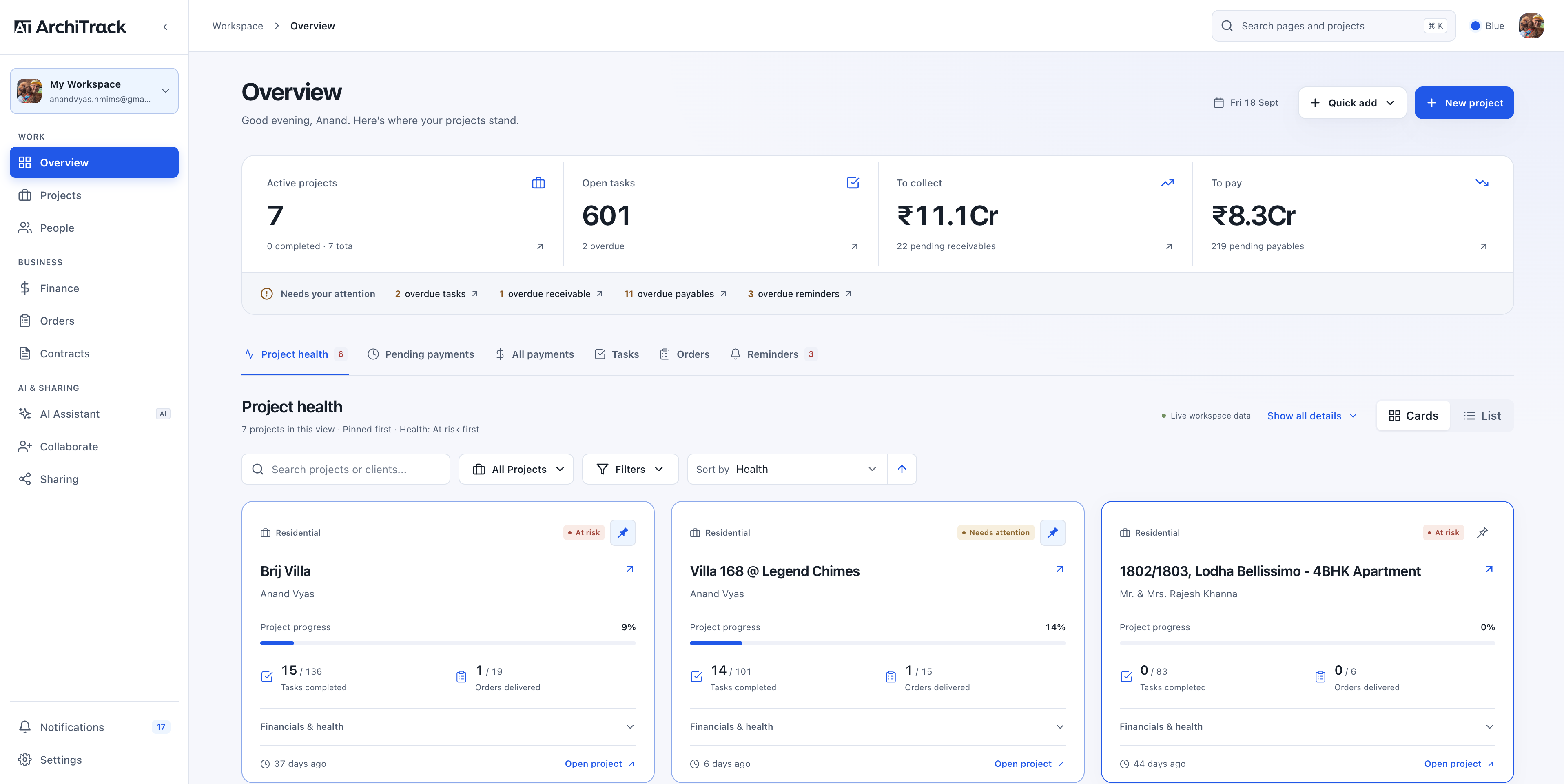
Task: Switch to the Pending payments tab
Action: coord(421,354)
